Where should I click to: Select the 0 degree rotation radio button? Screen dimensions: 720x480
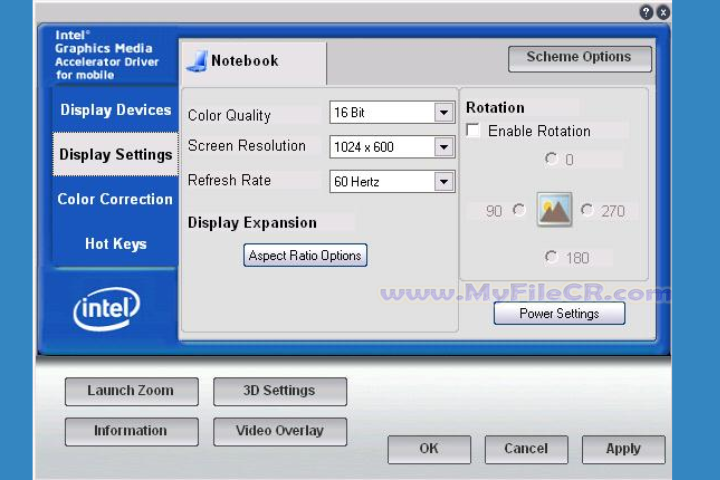click(x=551, y=159)
